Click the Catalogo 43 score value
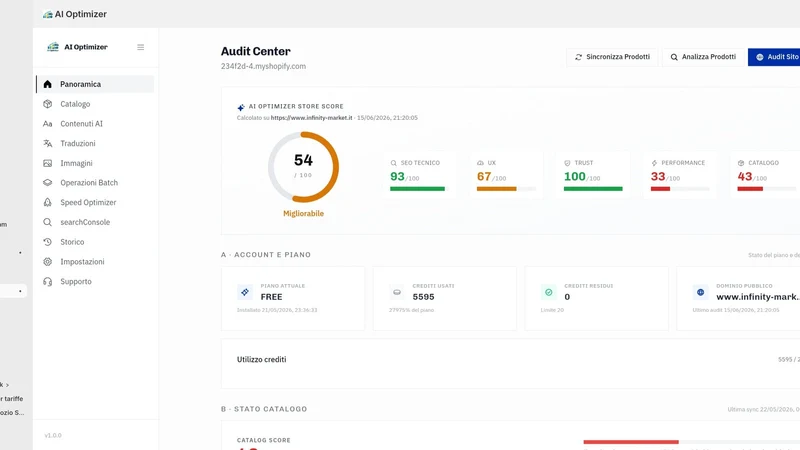The height and width of the screenshot is (450, 800). pos(745,177)
